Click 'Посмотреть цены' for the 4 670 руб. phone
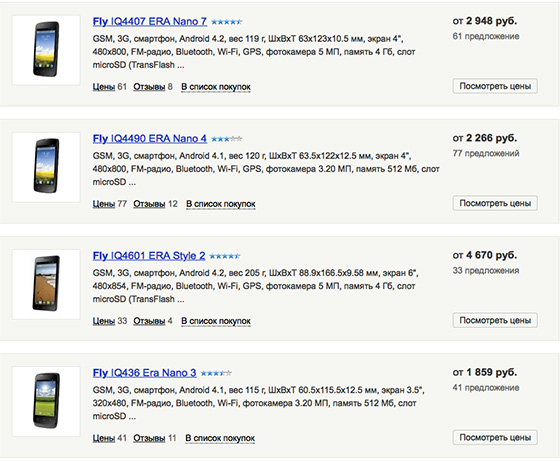The width and height of the screenshot is (560, 461). pos(495,320)
